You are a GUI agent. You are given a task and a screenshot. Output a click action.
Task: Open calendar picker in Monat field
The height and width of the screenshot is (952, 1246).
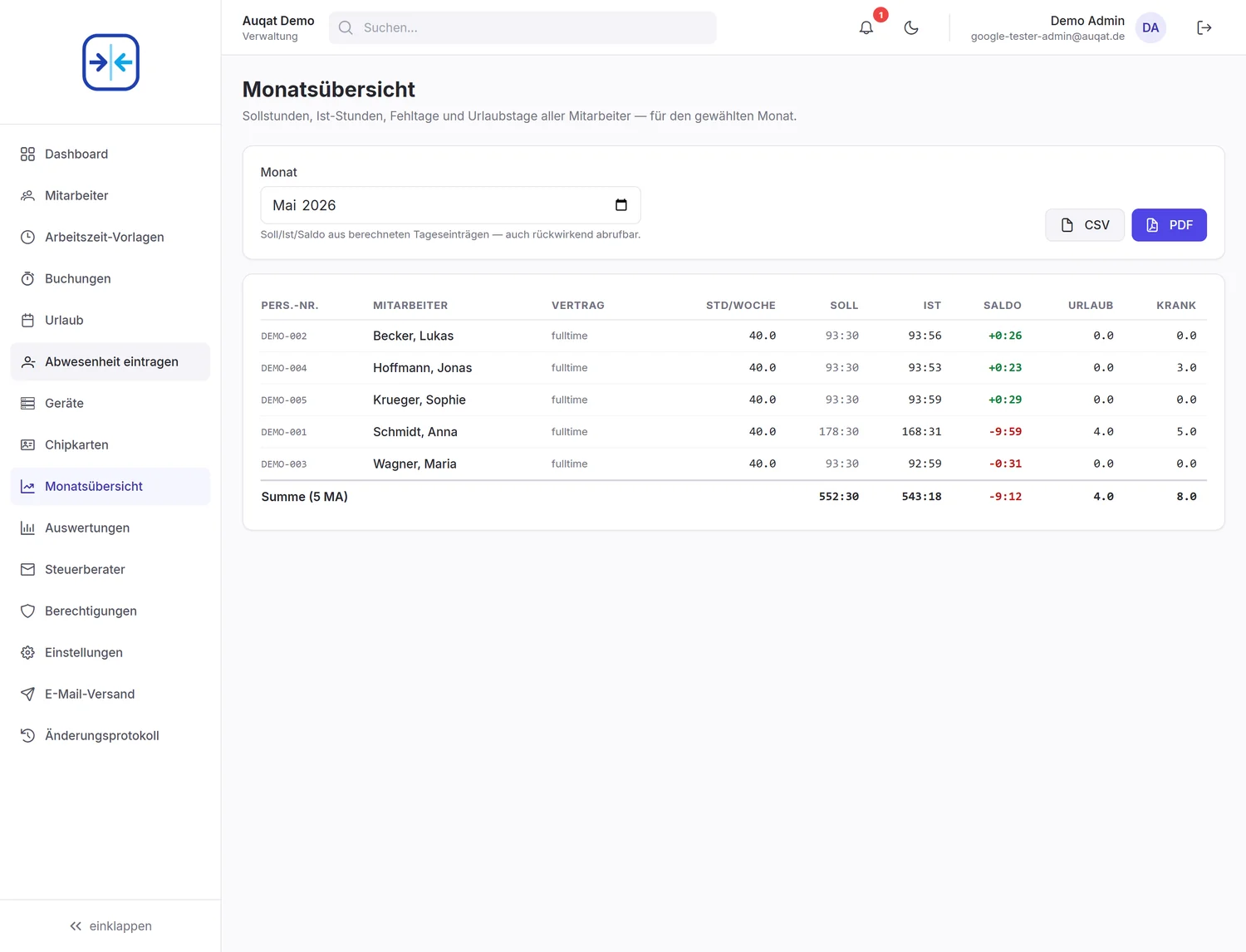[621, 205]
